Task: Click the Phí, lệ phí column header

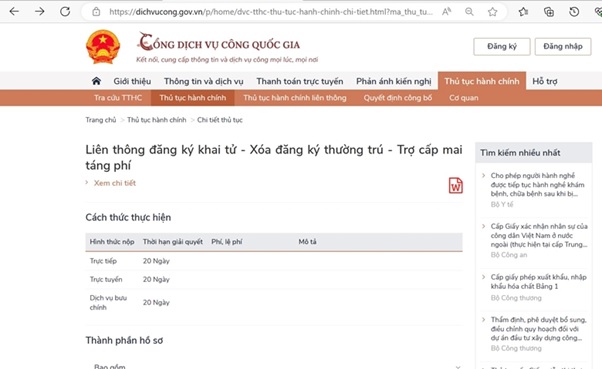Action: [x=227, y=242]
